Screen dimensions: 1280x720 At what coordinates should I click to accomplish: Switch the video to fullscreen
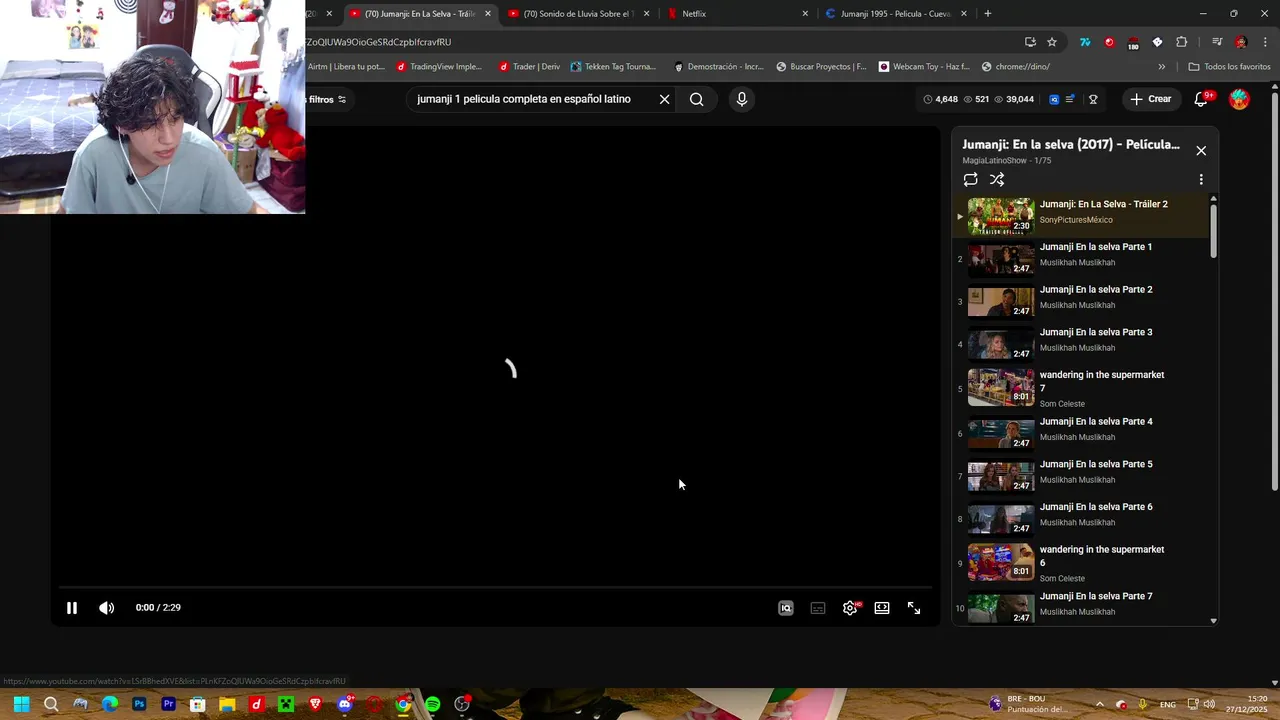point(914,608)
